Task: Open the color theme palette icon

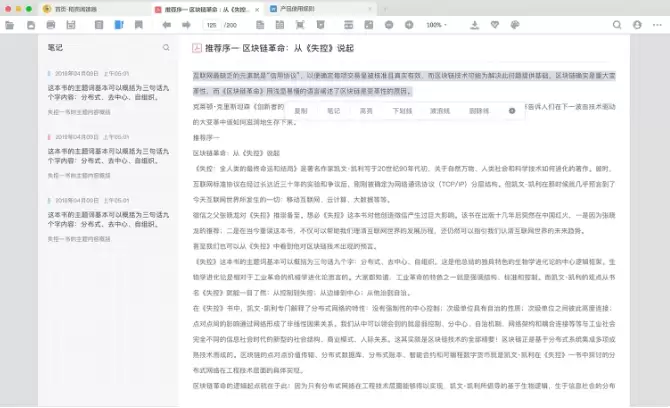Action: point(515,25)
